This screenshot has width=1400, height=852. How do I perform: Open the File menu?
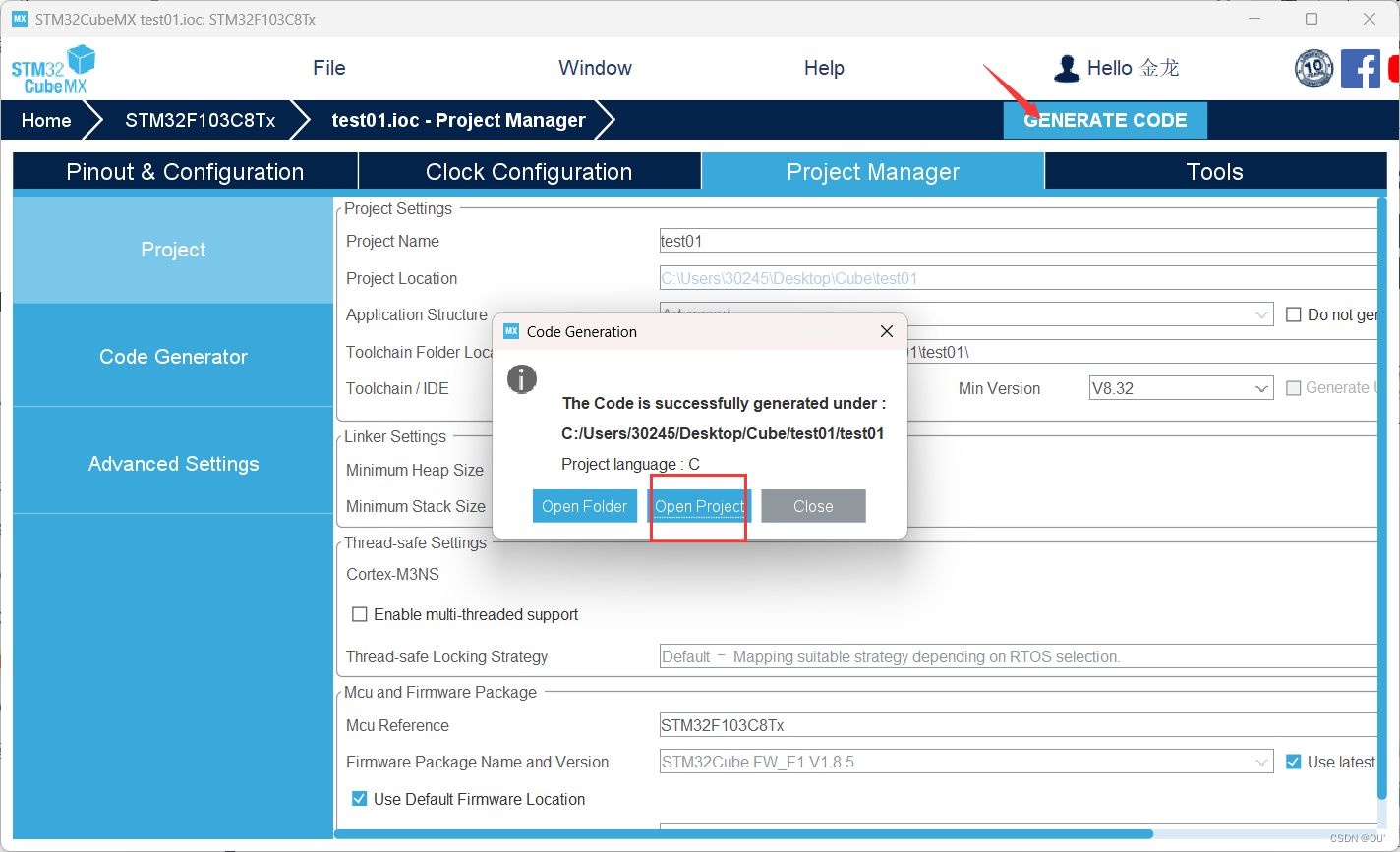[x=329, y=68]
